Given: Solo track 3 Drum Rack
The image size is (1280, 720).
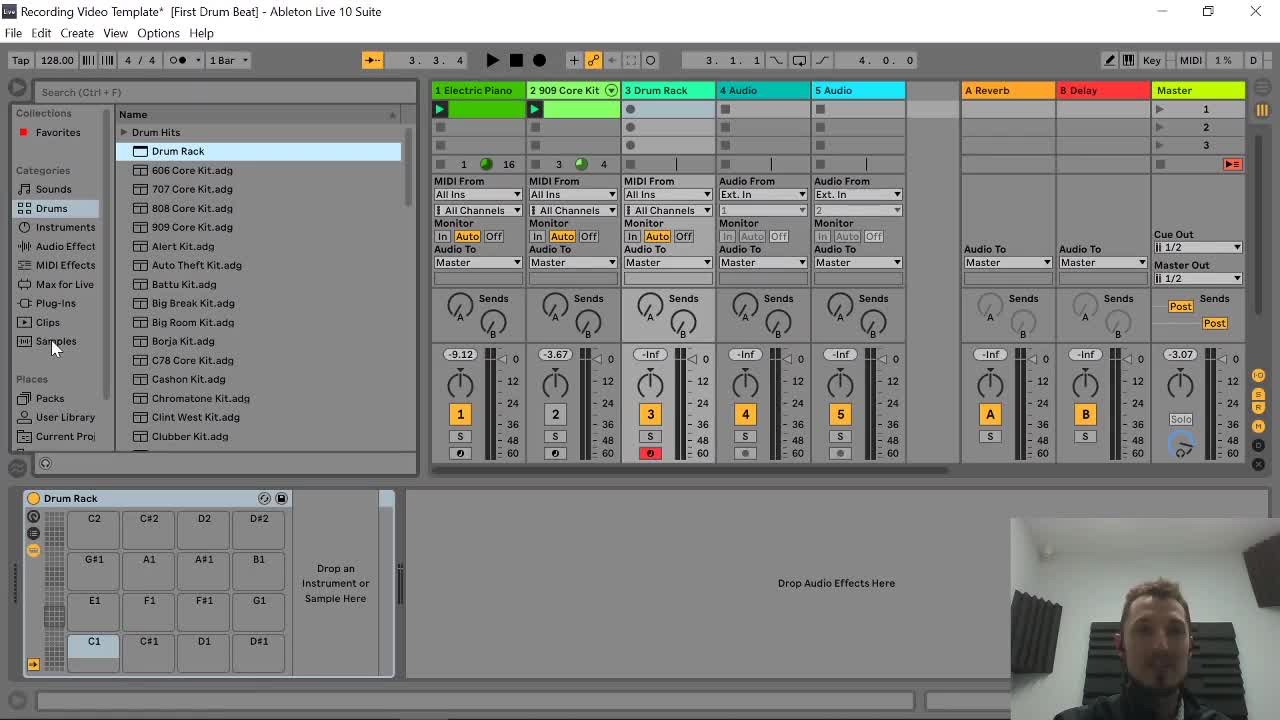Looking at the screenshot, I should coord(650,436).
